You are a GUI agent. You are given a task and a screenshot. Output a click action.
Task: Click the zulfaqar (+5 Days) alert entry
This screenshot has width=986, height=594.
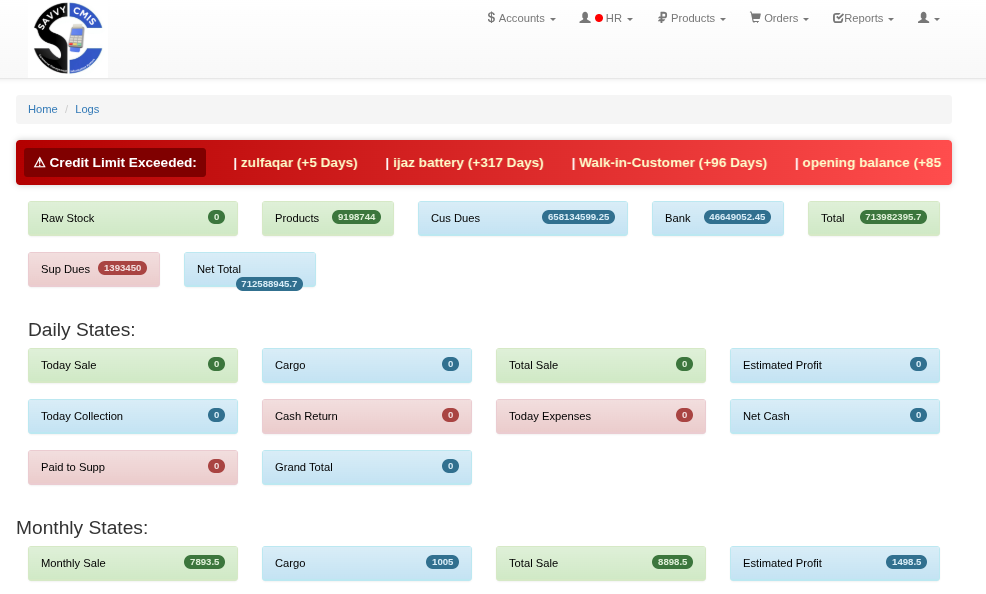295,163
